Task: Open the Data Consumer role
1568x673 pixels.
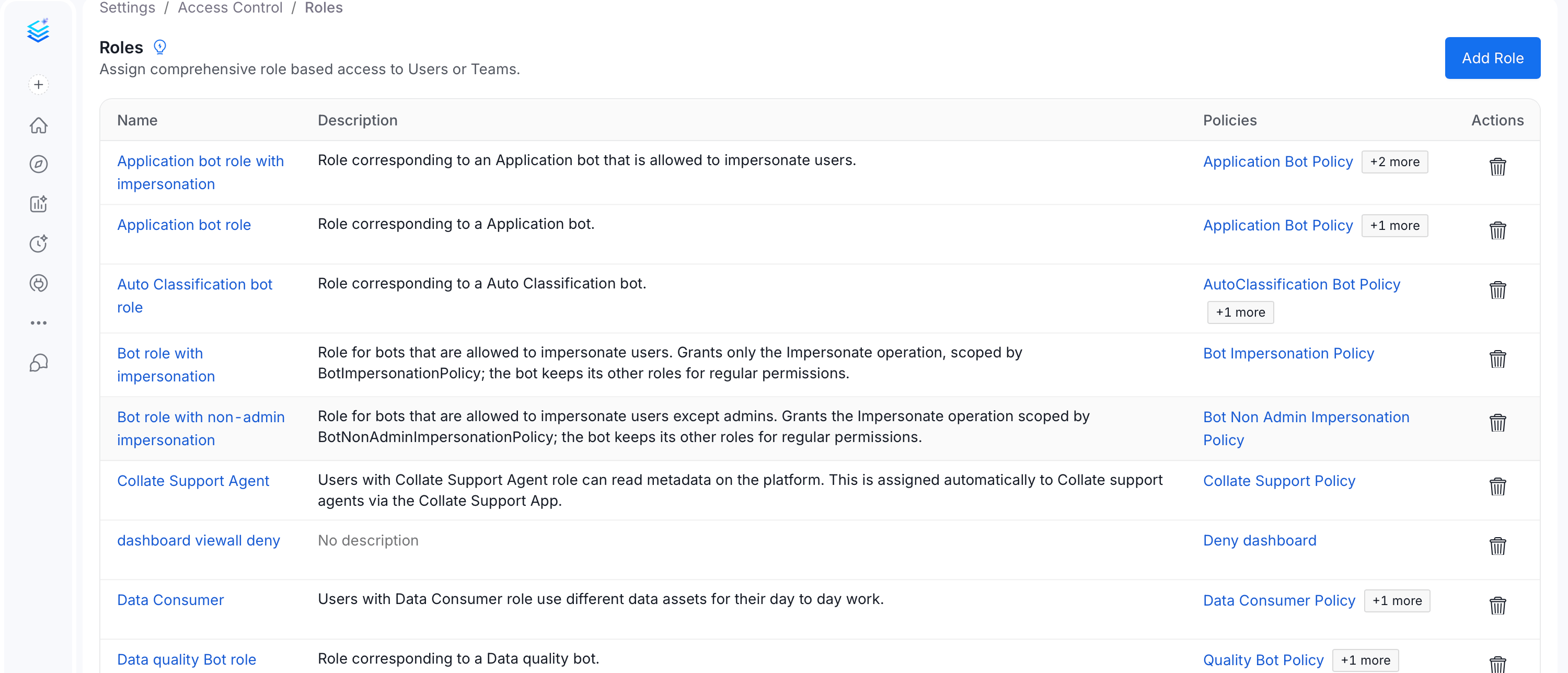Action: click(170, 600)
